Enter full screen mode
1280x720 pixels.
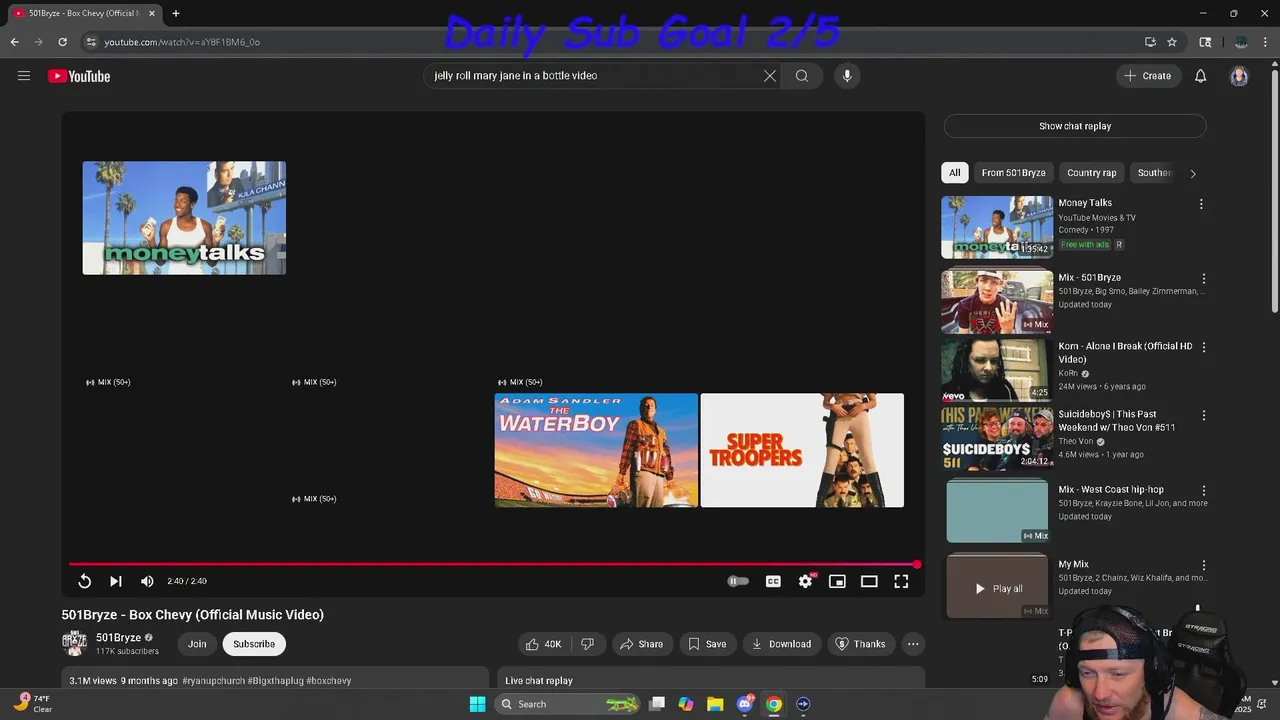coord(901,581)
